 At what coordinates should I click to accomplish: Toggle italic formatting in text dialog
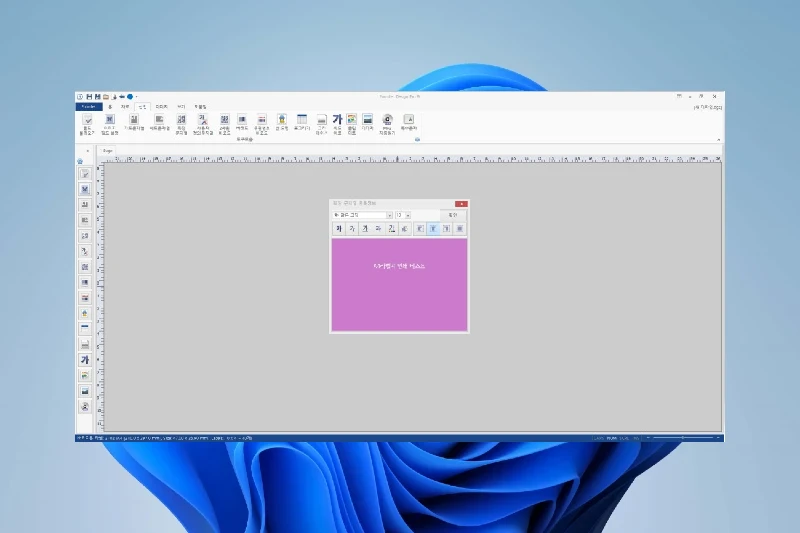[352, 229]
